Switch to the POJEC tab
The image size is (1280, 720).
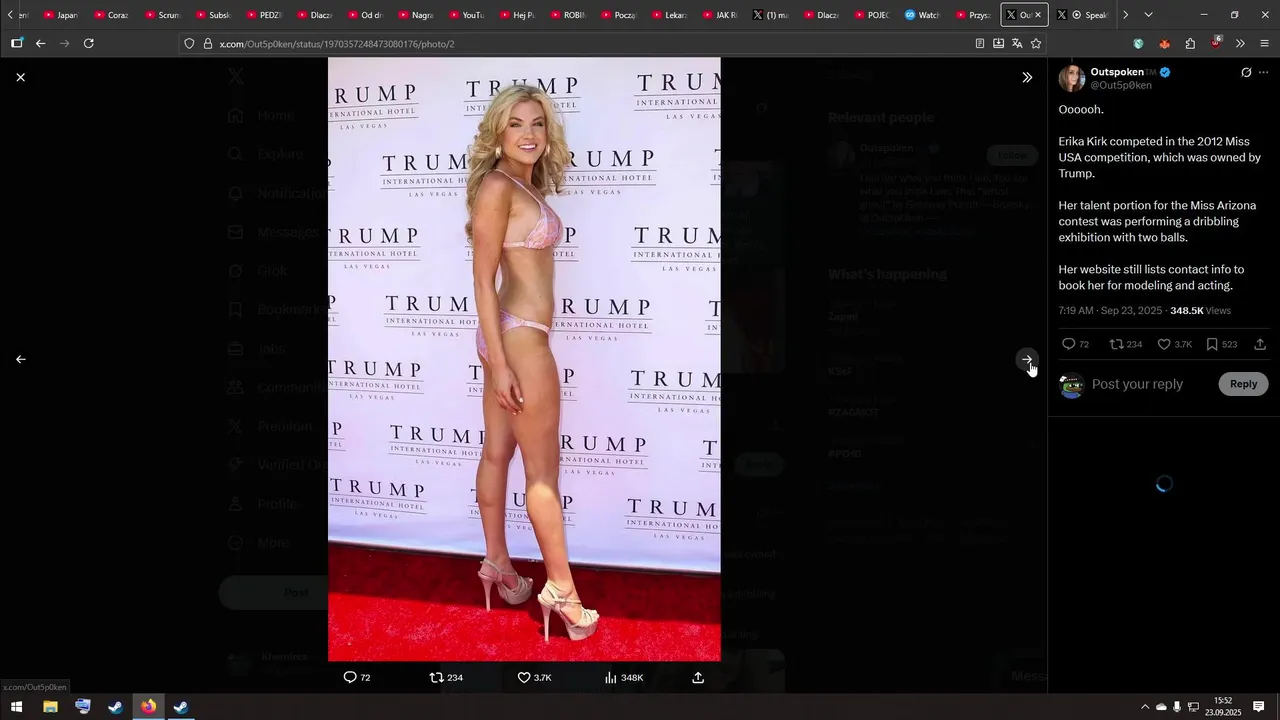(870, 15)
